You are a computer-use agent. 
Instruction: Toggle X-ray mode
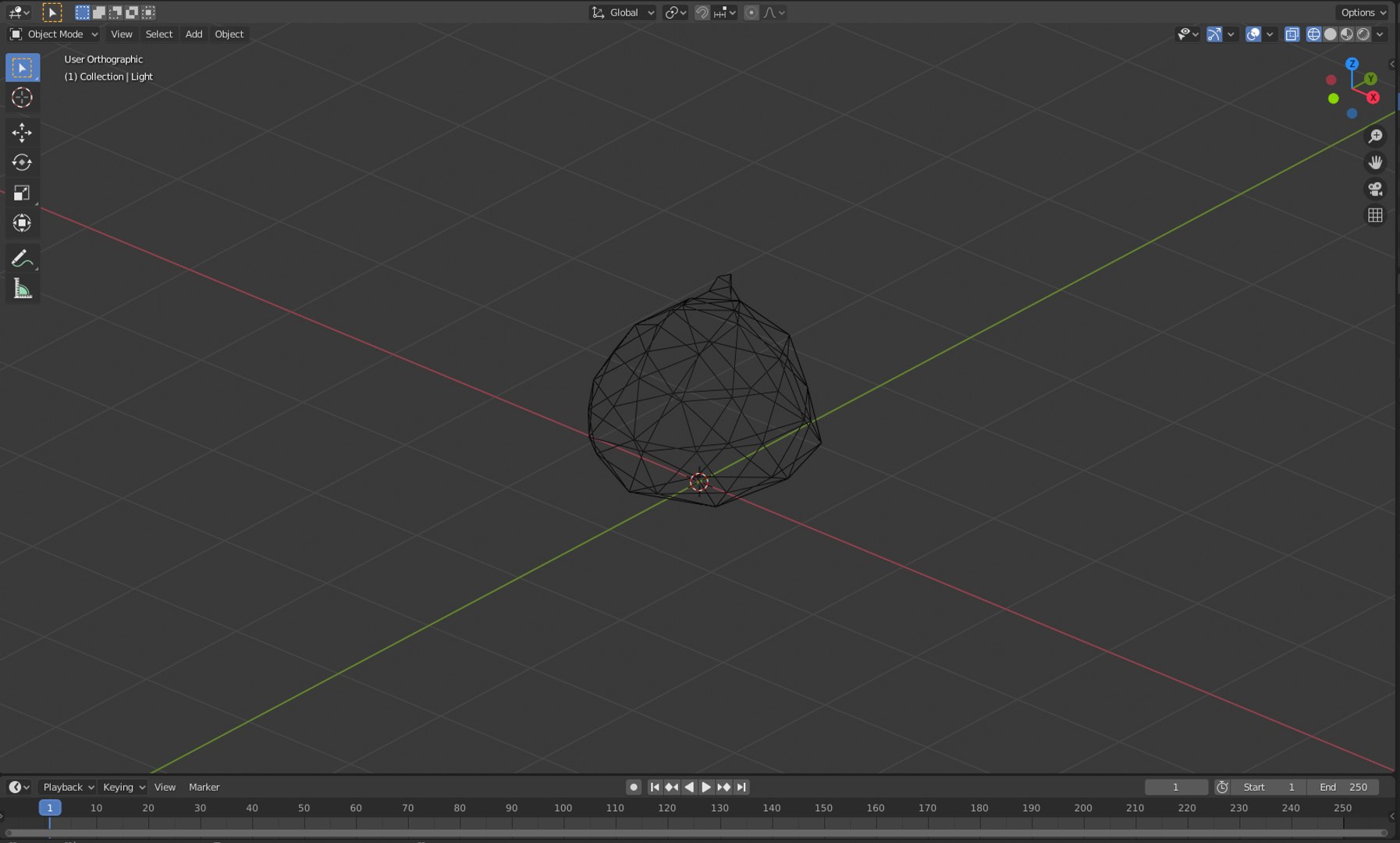click(x=1292, y=34)
